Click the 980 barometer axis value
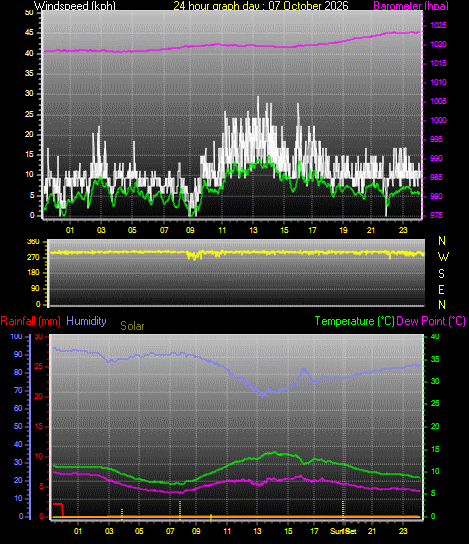 click(x=436, y=196)
